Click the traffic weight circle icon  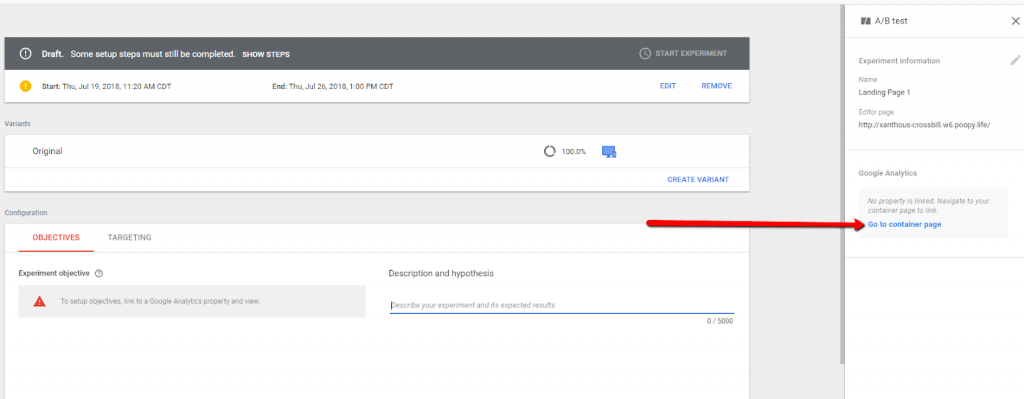[549, 151]
